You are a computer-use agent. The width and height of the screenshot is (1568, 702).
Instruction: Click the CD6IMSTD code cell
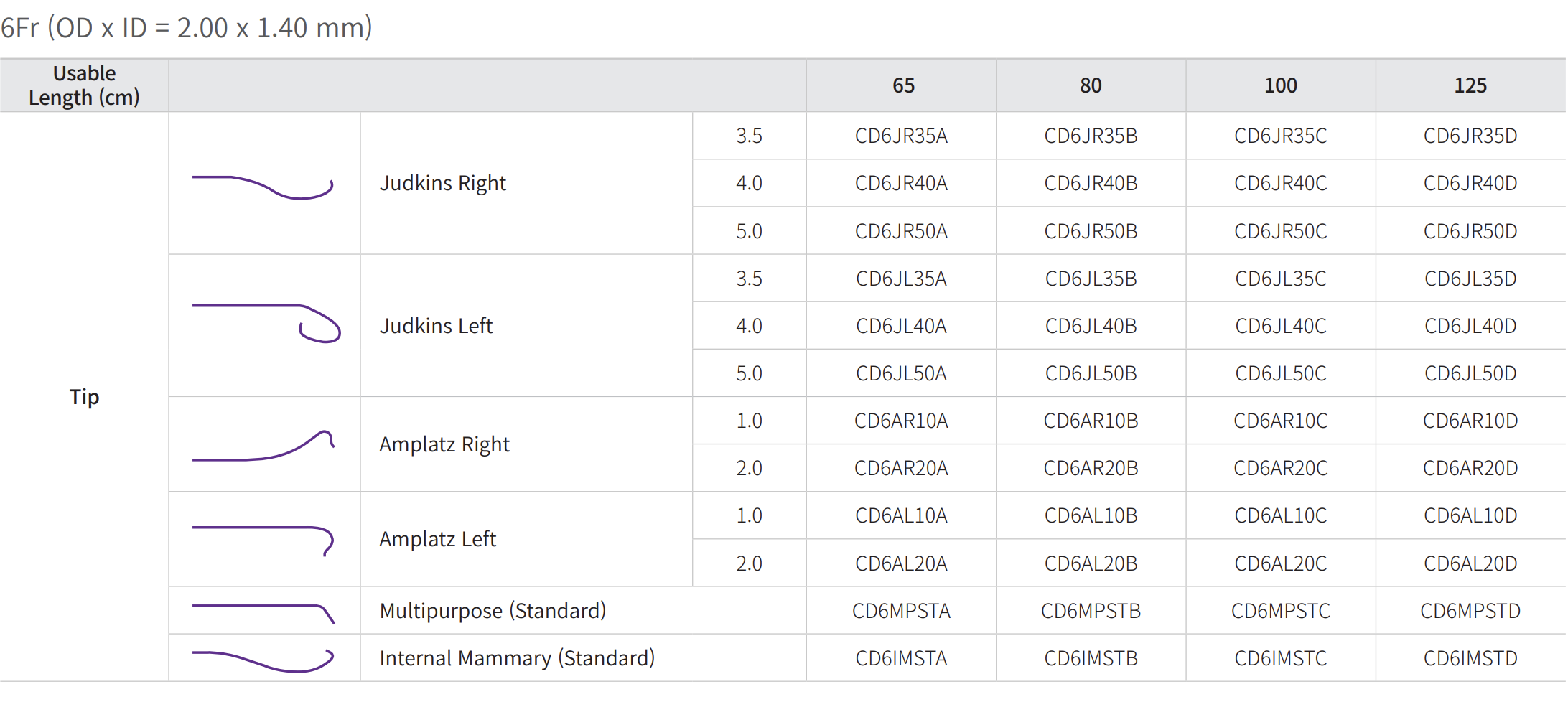[x=1470, y=658]
